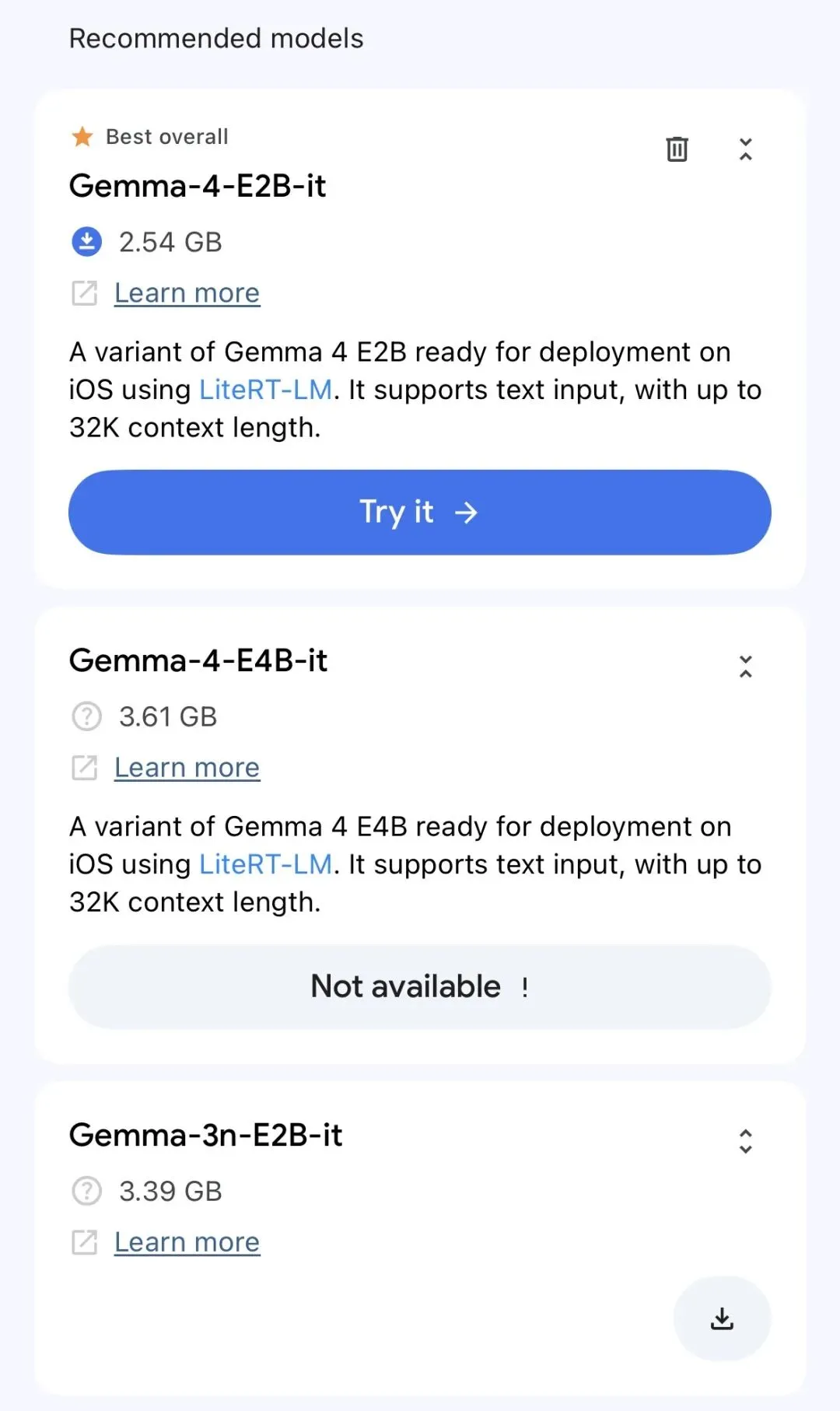Delete the Gemma-4-E2B-it model with trash icon
840x1411 pixels.
[677, 149]
